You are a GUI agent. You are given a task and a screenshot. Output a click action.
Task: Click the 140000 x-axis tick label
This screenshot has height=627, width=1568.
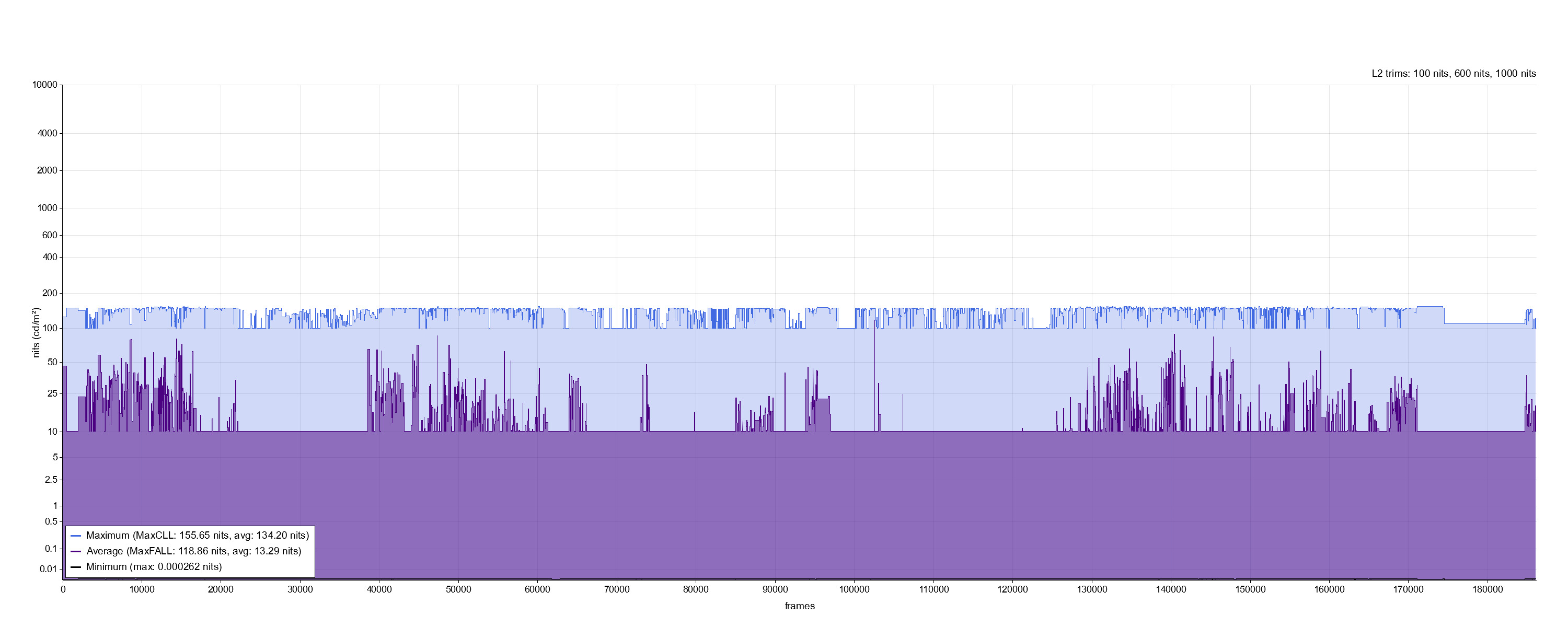[1171, 589]
